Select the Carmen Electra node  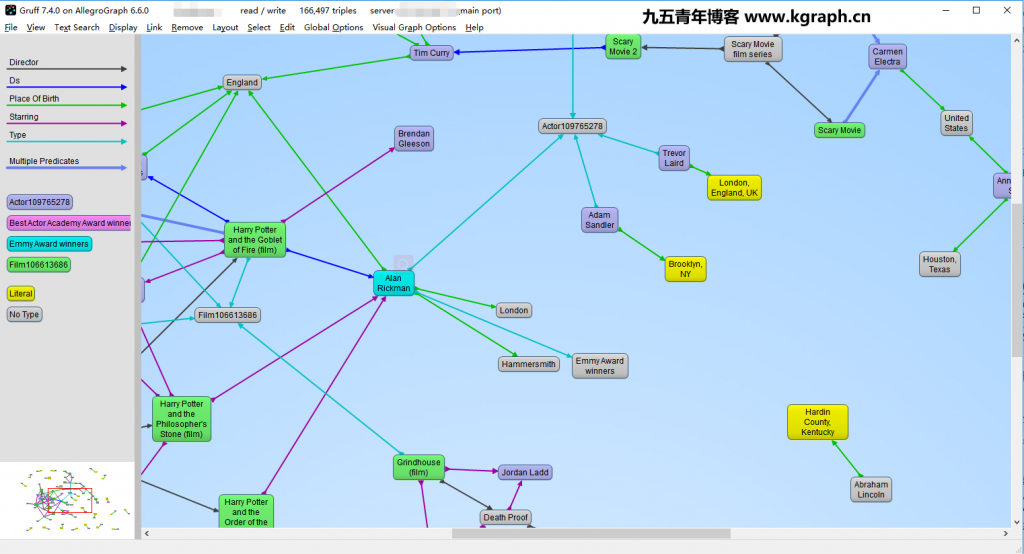888,57
